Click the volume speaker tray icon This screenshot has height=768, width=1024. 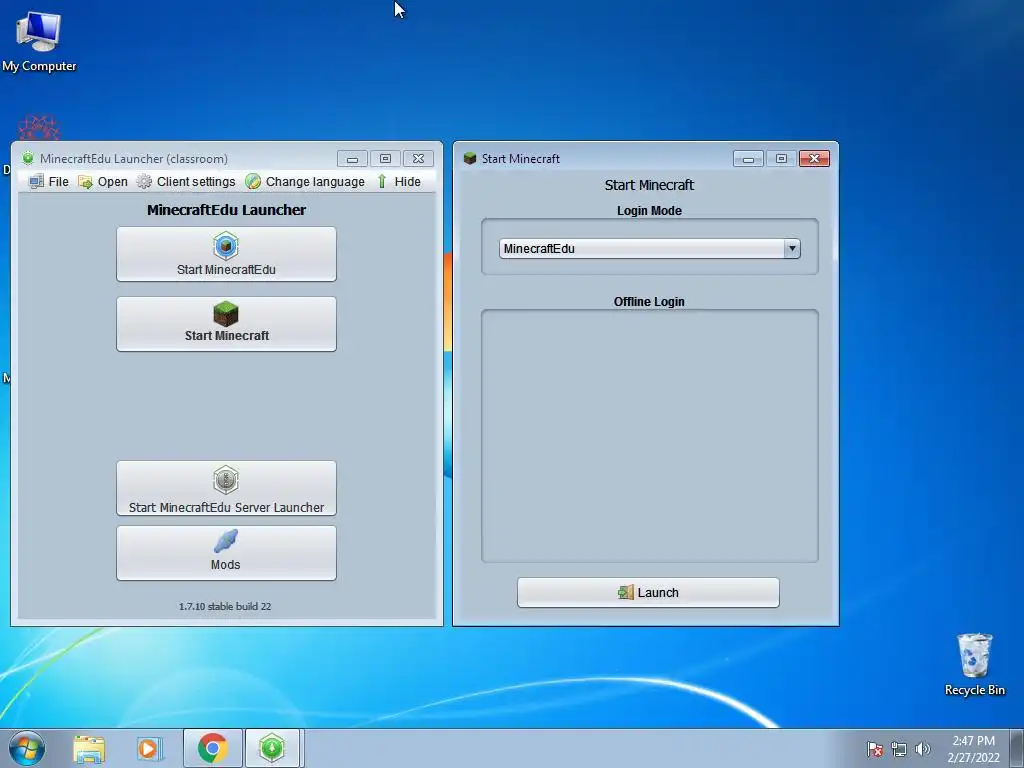click(922, 749)
